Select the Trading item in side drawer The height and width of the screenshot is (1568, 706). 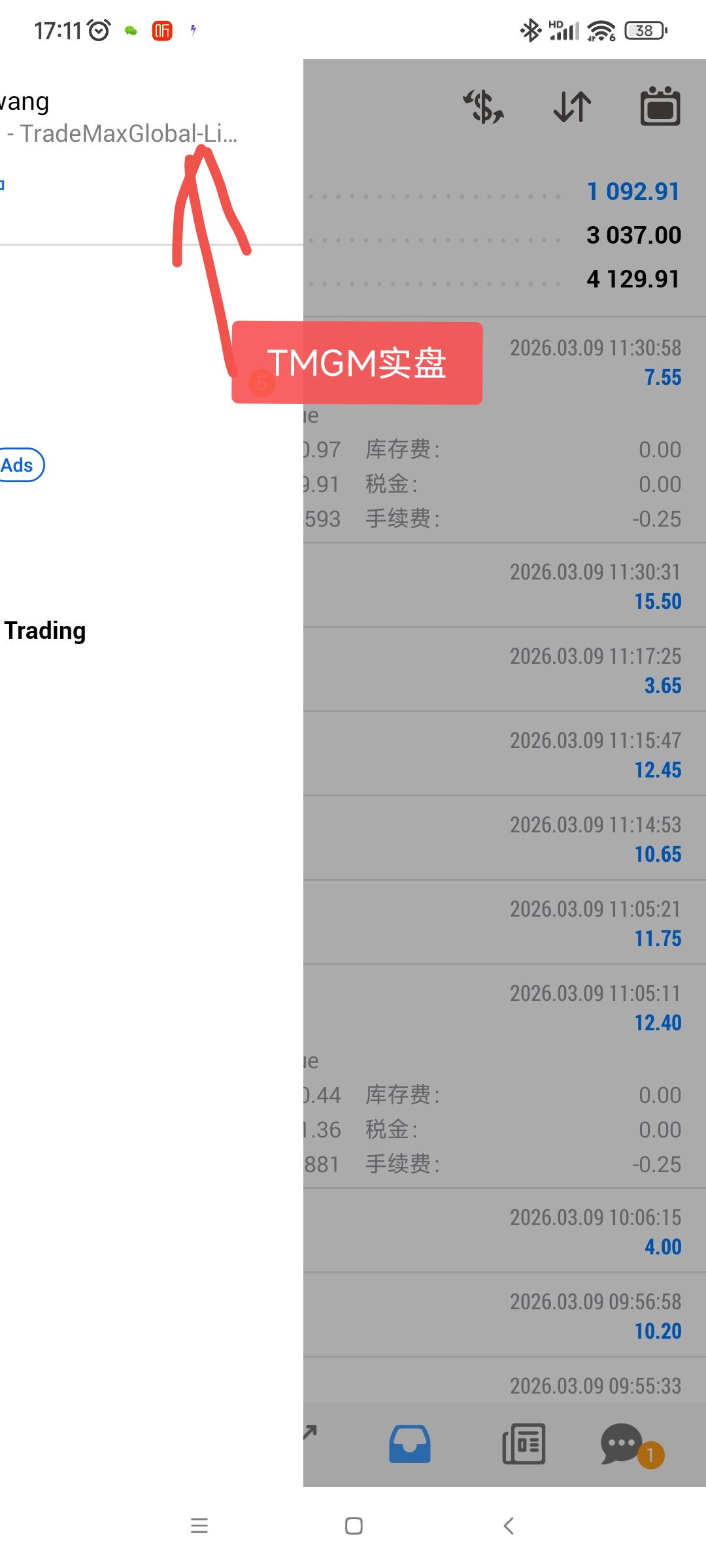tap(46, 631)
